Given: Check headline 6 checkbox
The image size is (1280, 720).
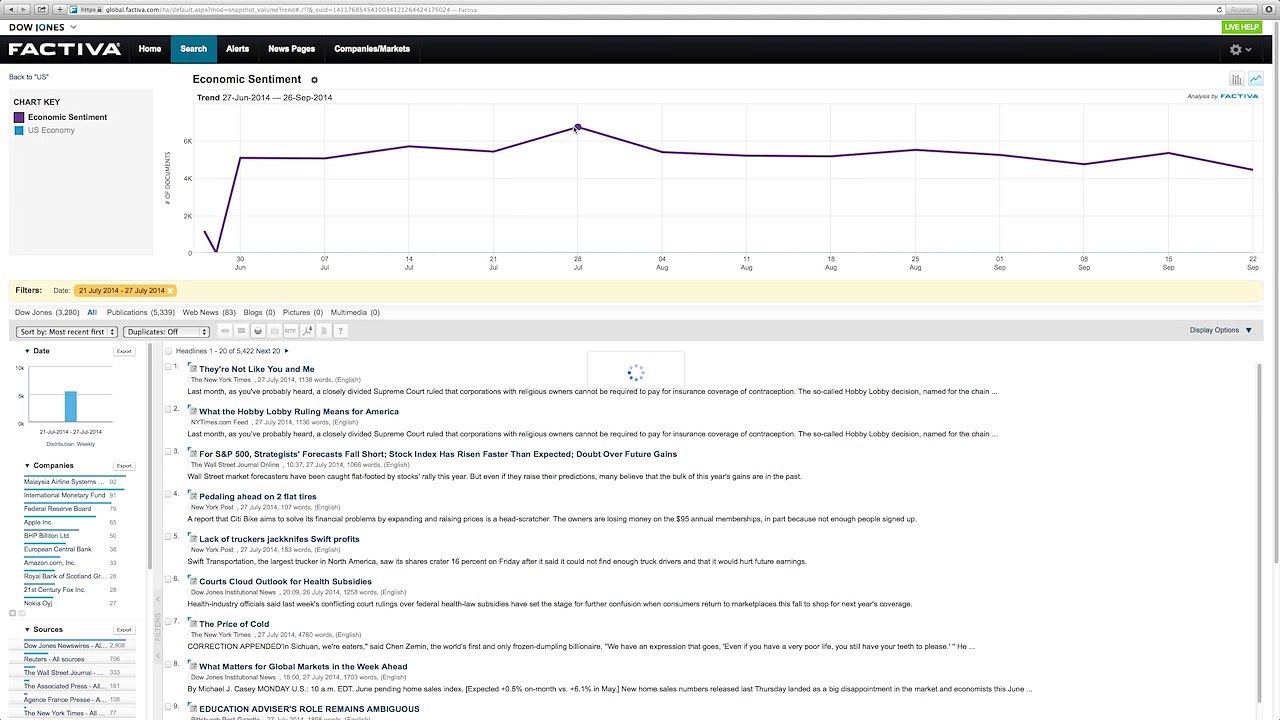Looking at the screenshot, I should tap(168, 580).
